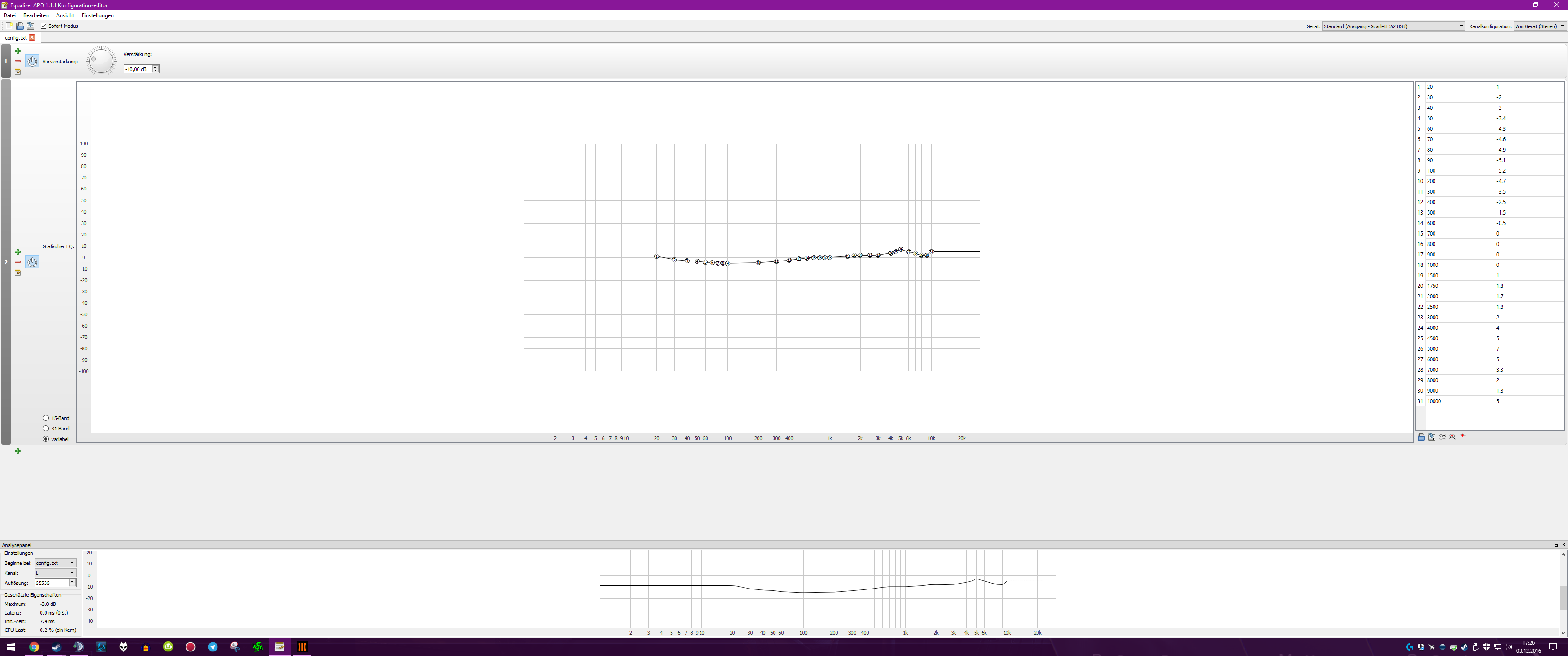Remove the Grafischer EQ filter with red minus
Screen dimensions: 1568x656
pos(18,262)
